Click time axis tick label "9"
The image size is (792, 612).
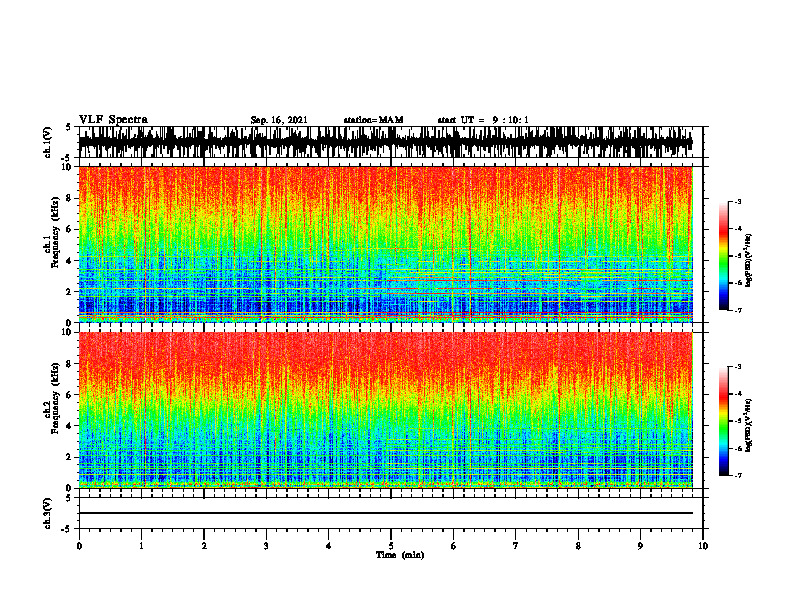coord(640,546)
